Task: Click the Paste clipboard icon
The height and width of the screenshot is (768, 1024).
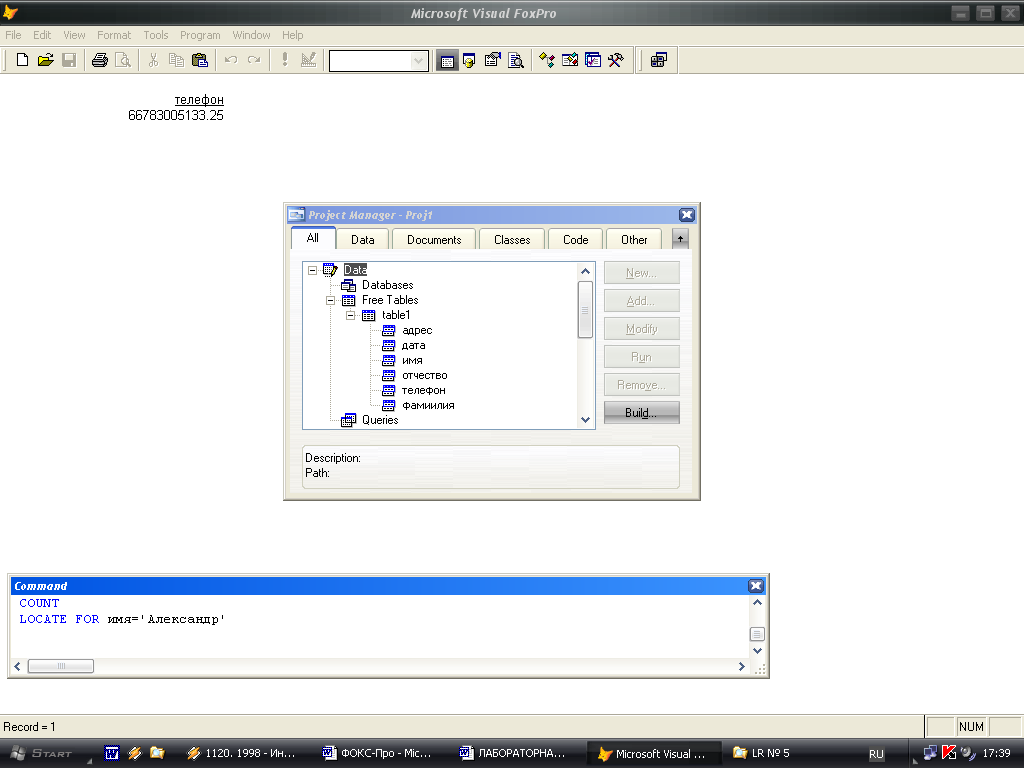Action: [200, 60]
